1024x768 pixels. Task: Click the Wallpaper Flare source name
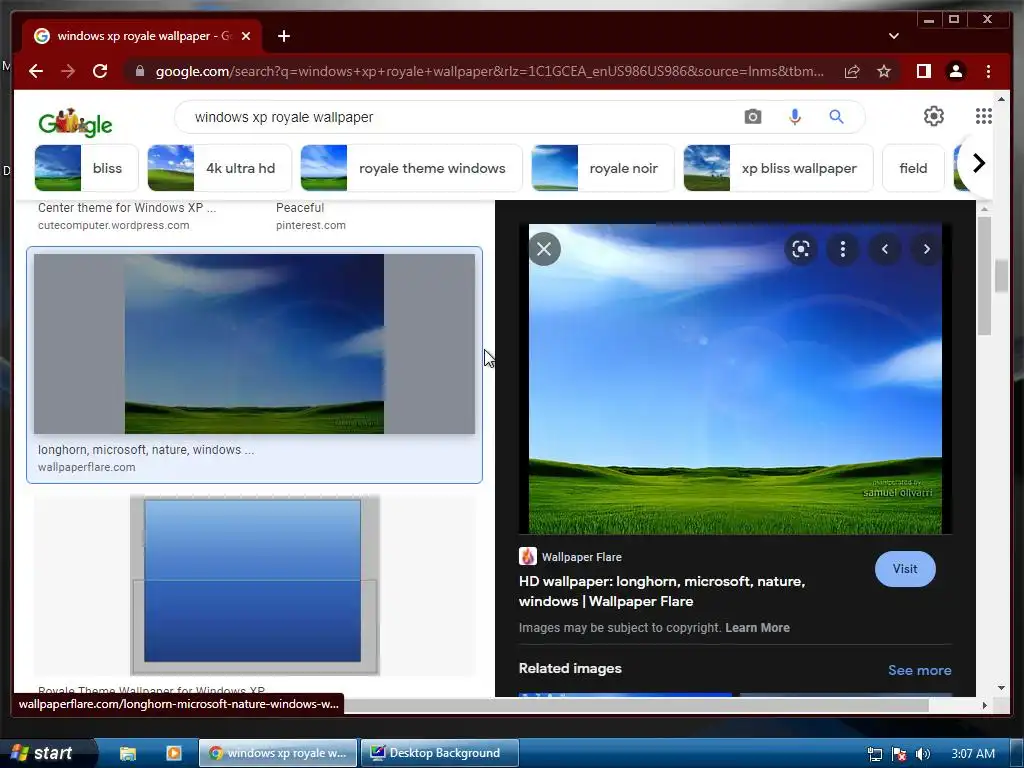pos(581,557)
